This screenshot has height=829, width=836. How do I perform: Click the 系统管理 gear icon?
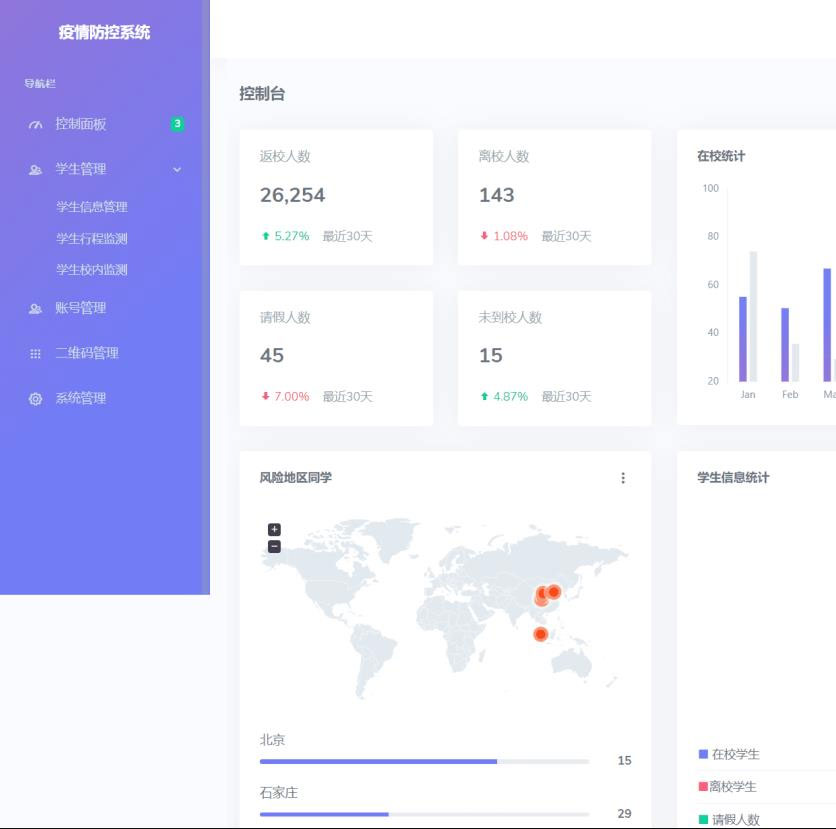point(35,399)
